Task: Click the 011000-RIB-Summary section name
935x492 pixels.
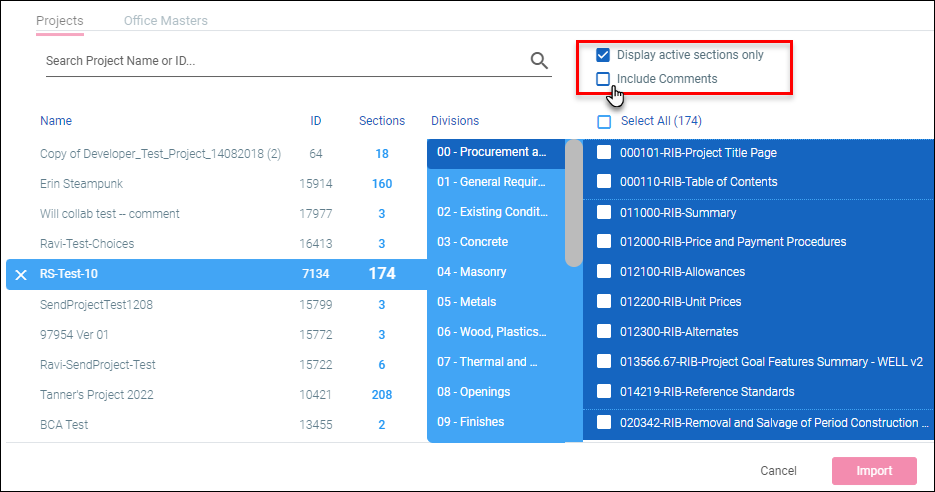Action: click(678, 213)
